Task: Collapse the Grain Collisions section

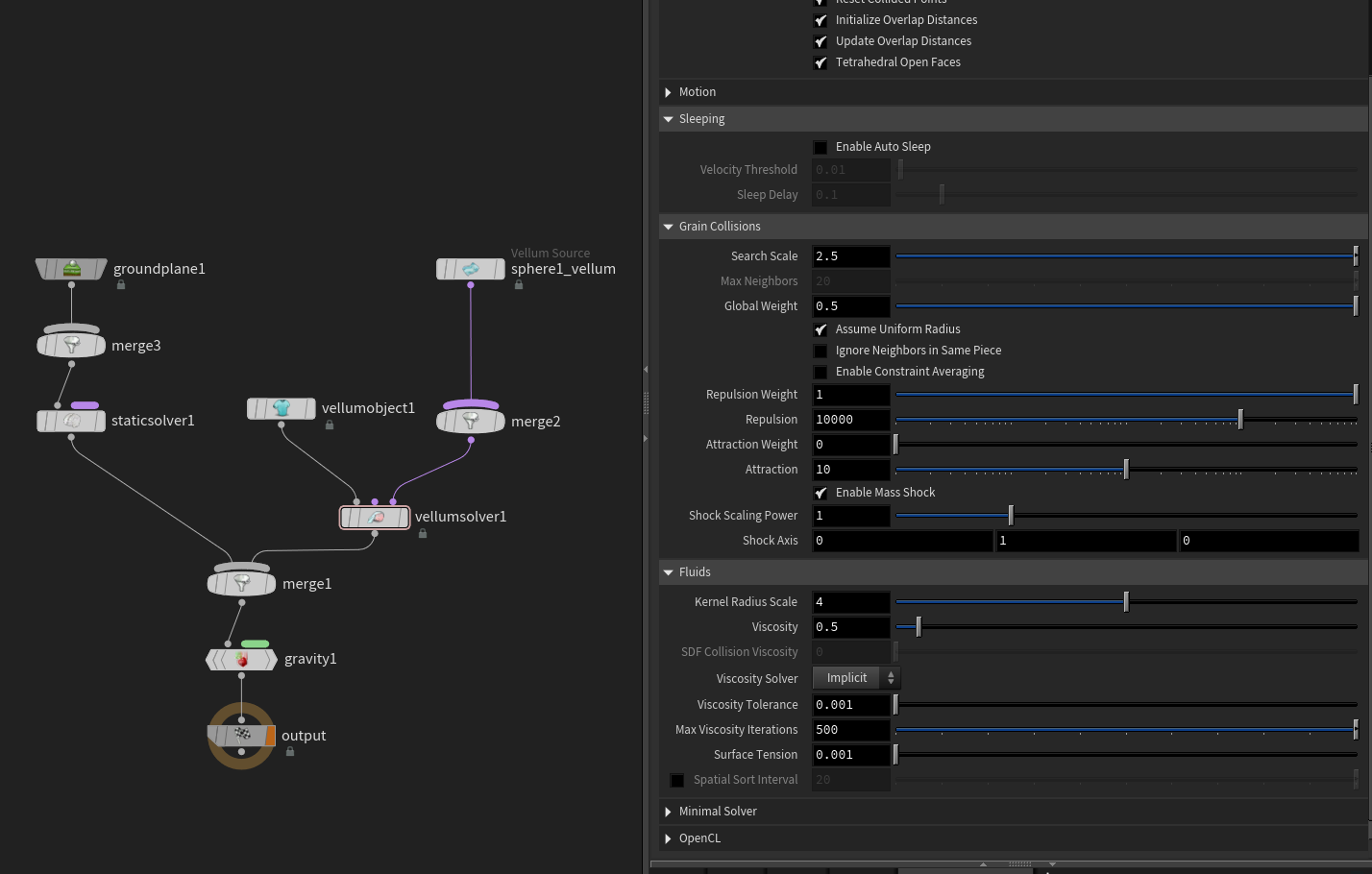Action: tap(668, 227)
